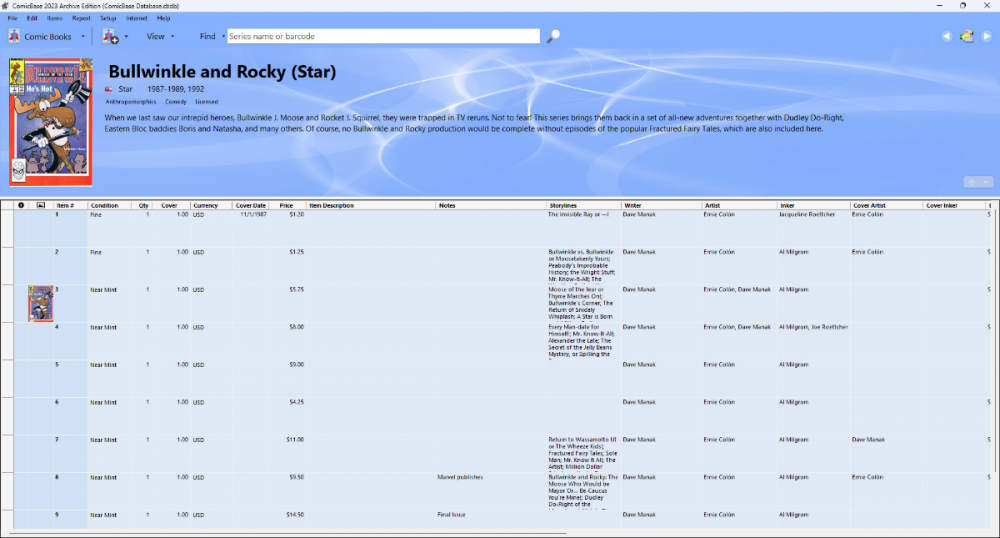The image size is (1000, 538).
Task: Click the minus zoom button
Action: [x=987, y=182]
